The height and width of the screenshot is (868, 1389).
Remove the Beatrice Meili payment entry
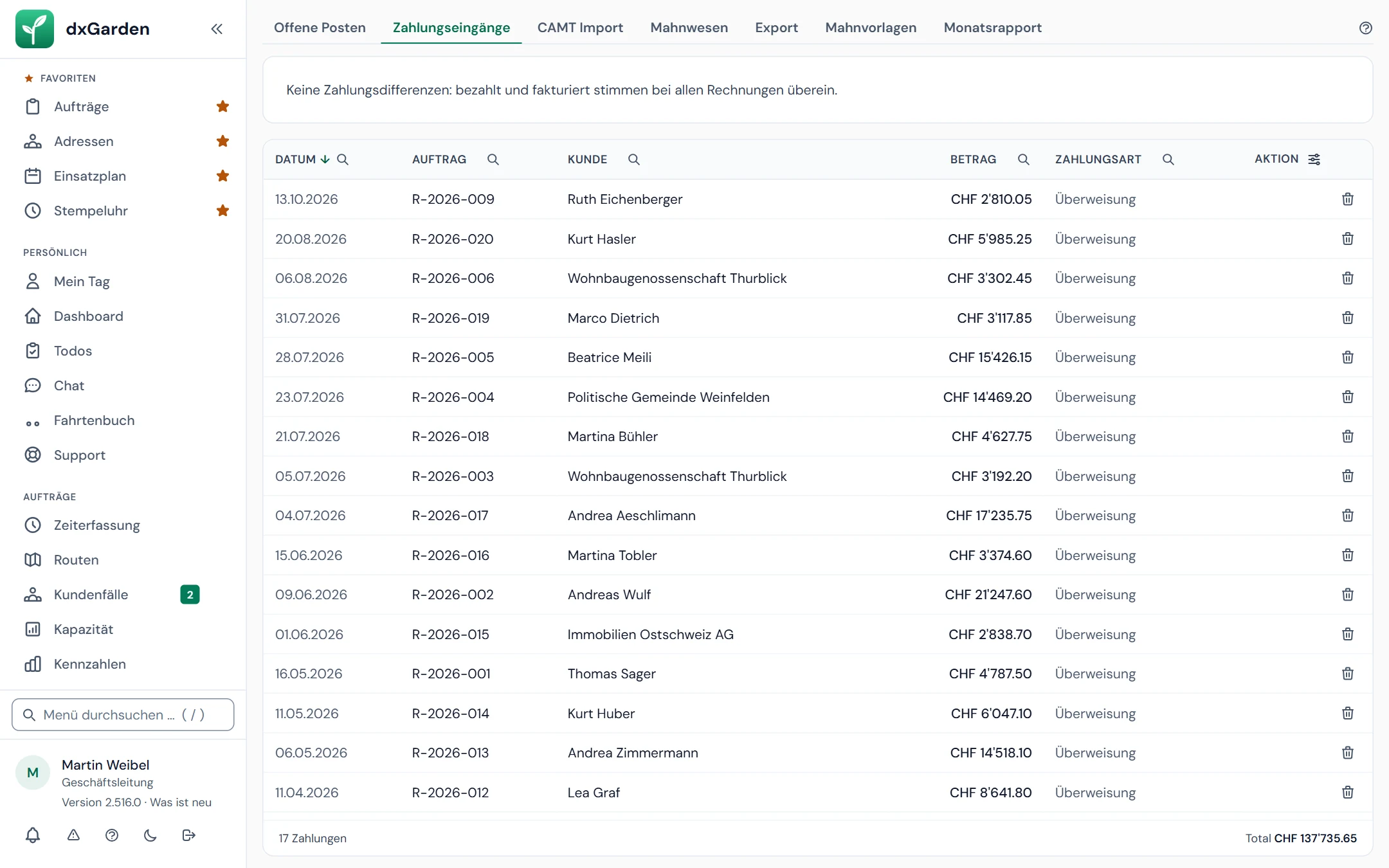(x=1348, y=357)
